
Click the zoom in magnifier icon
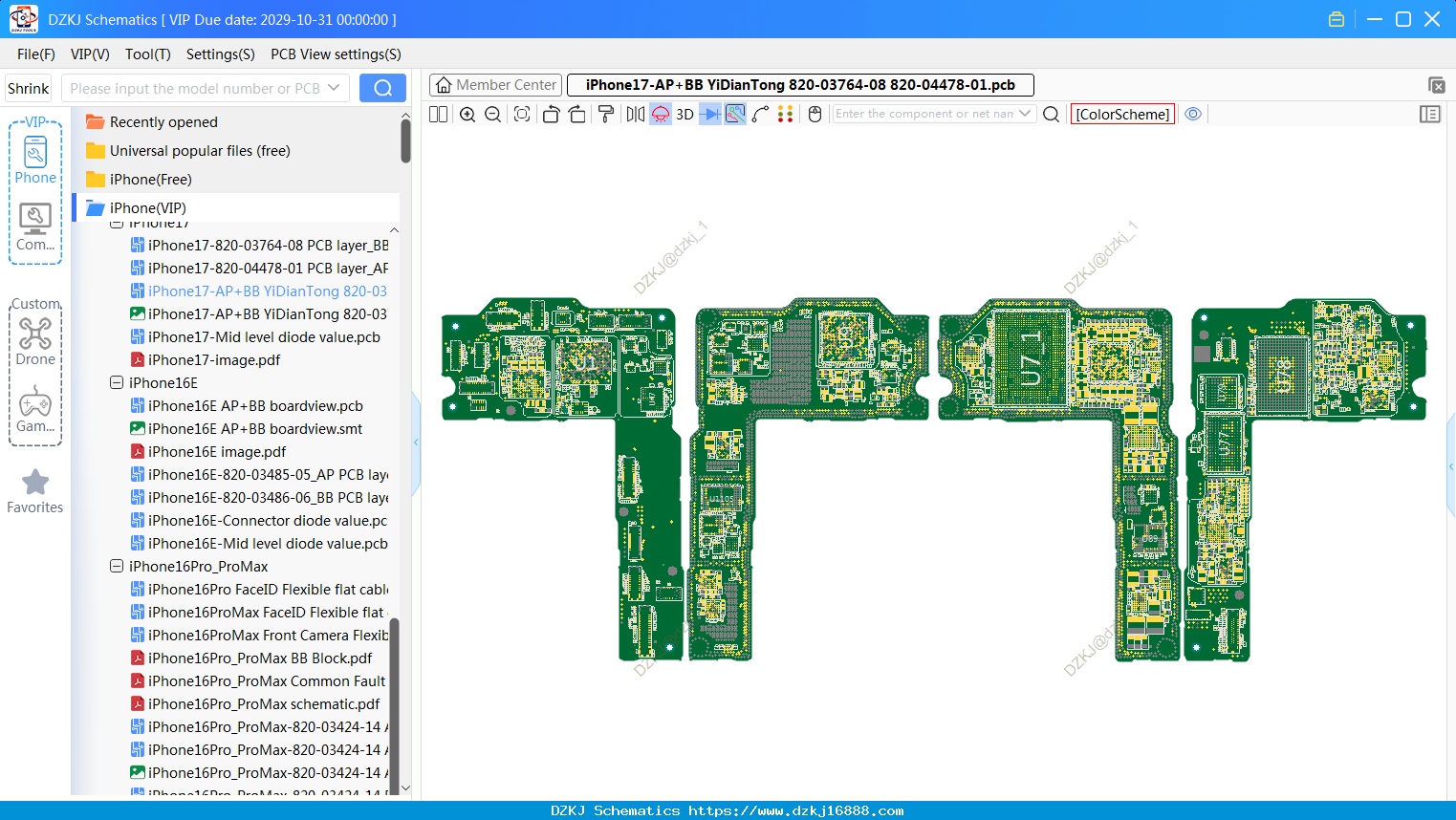(x=467, y=114)
